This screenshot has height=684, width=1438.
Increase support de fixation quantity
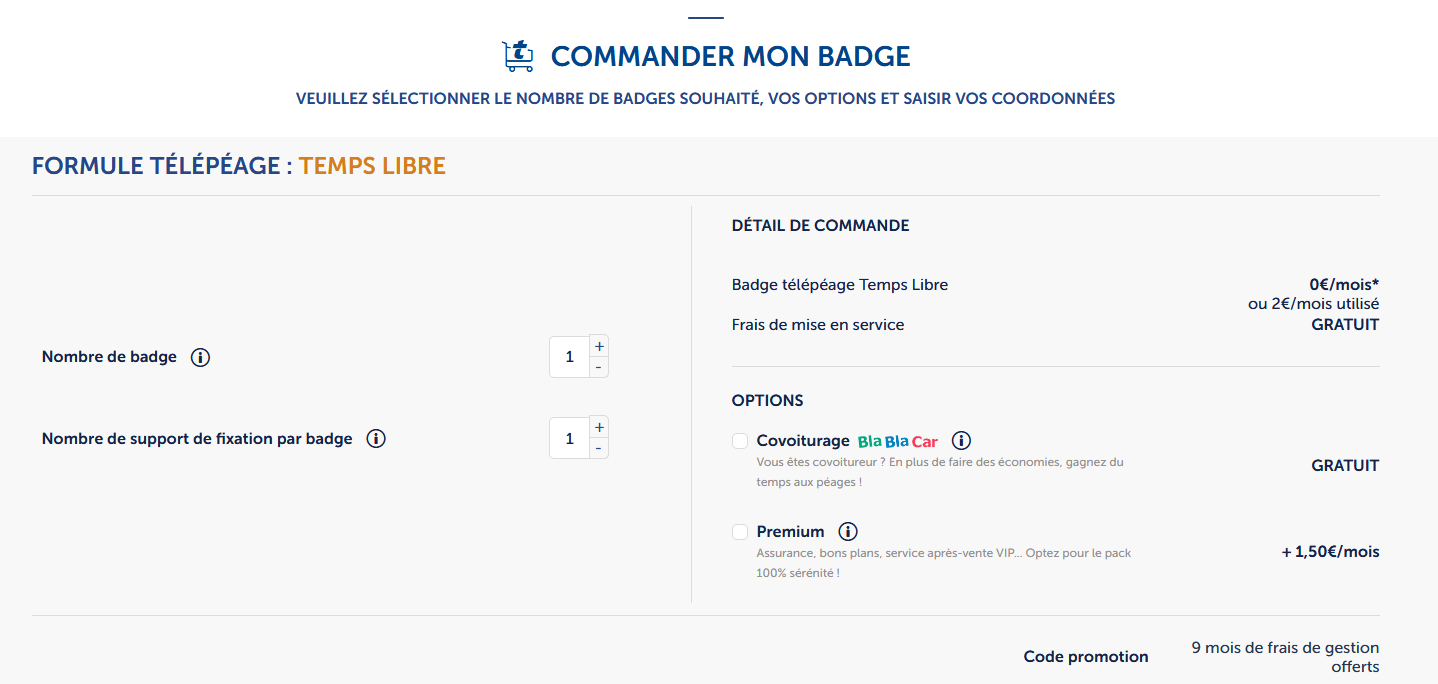(598, 426)
